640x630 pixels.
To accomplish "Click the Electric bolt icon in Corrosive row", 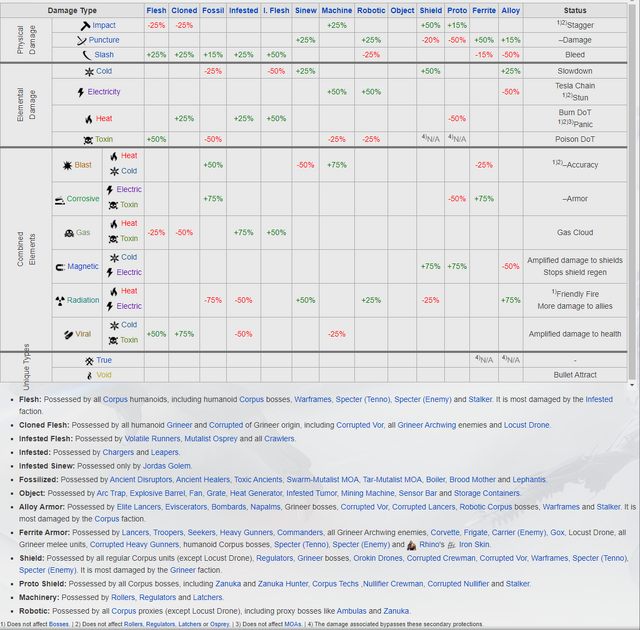I will pos(109,190).
